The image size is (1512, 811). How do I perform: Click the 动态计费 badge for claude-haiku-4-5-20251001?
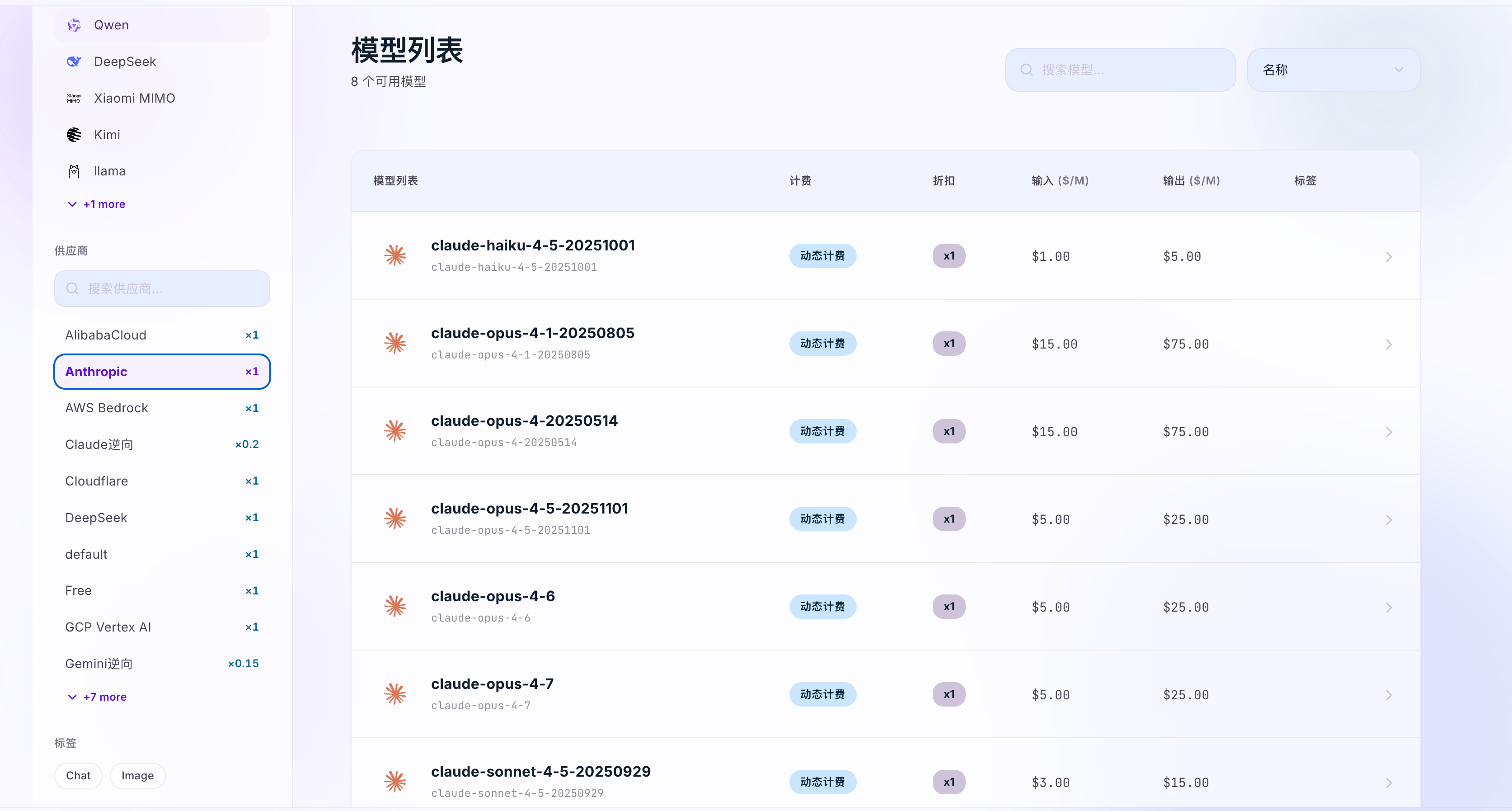pos(822,256)
